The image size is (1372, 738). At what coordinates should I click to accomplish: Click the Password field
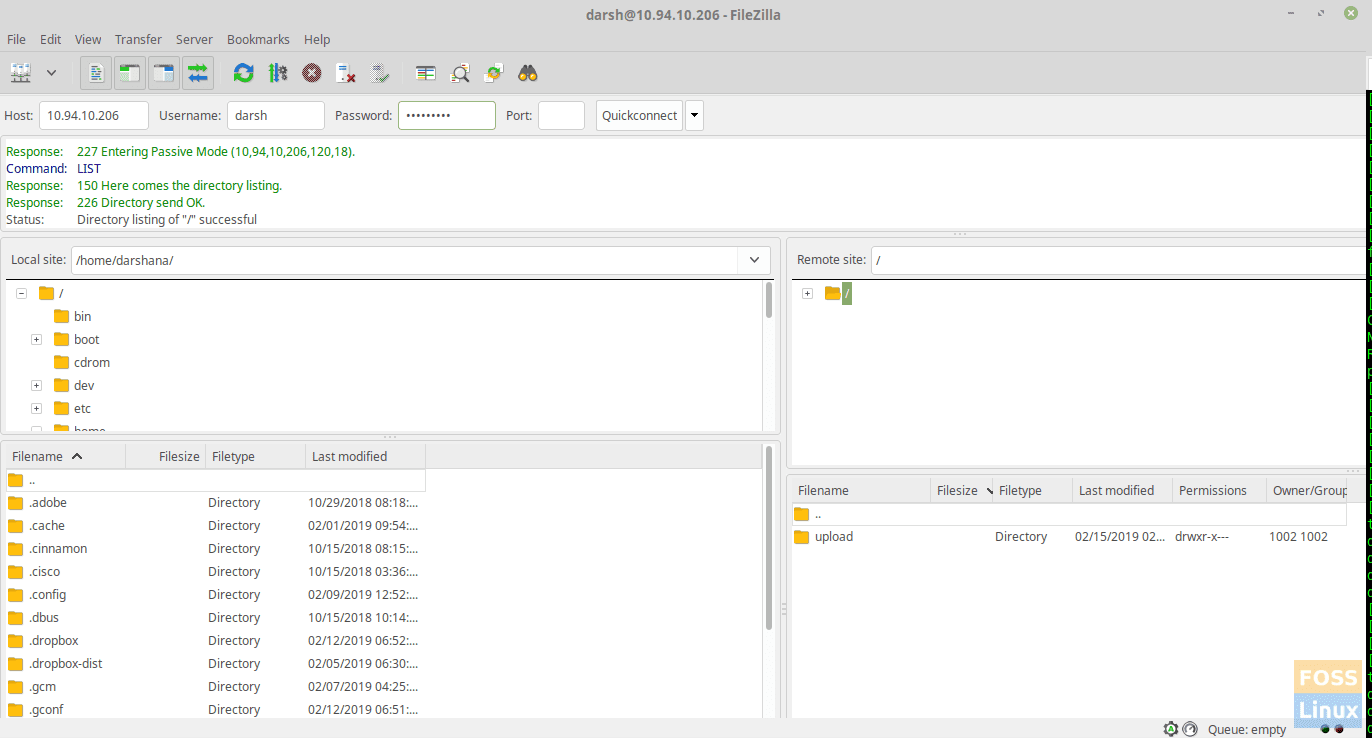(x=447, y=115)
